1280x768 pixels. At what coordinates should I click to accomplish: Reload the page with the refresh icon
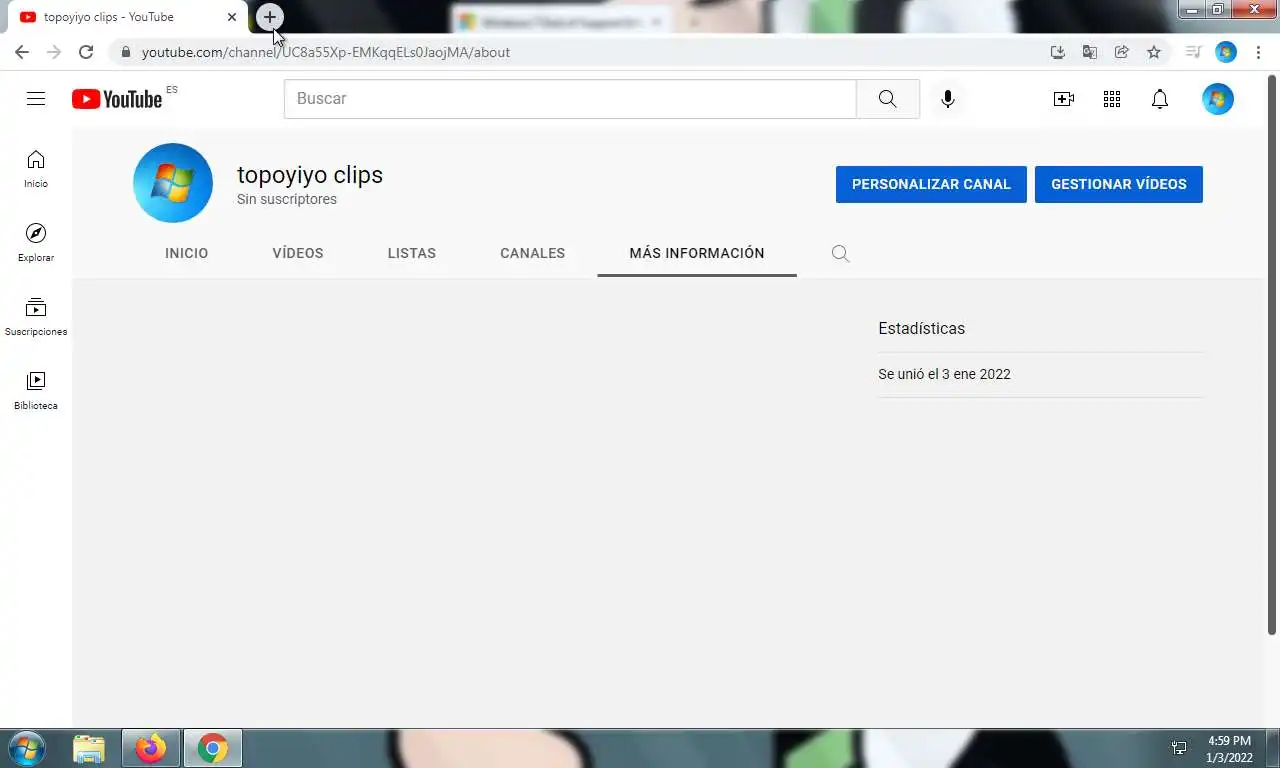(x=86, y=52)
